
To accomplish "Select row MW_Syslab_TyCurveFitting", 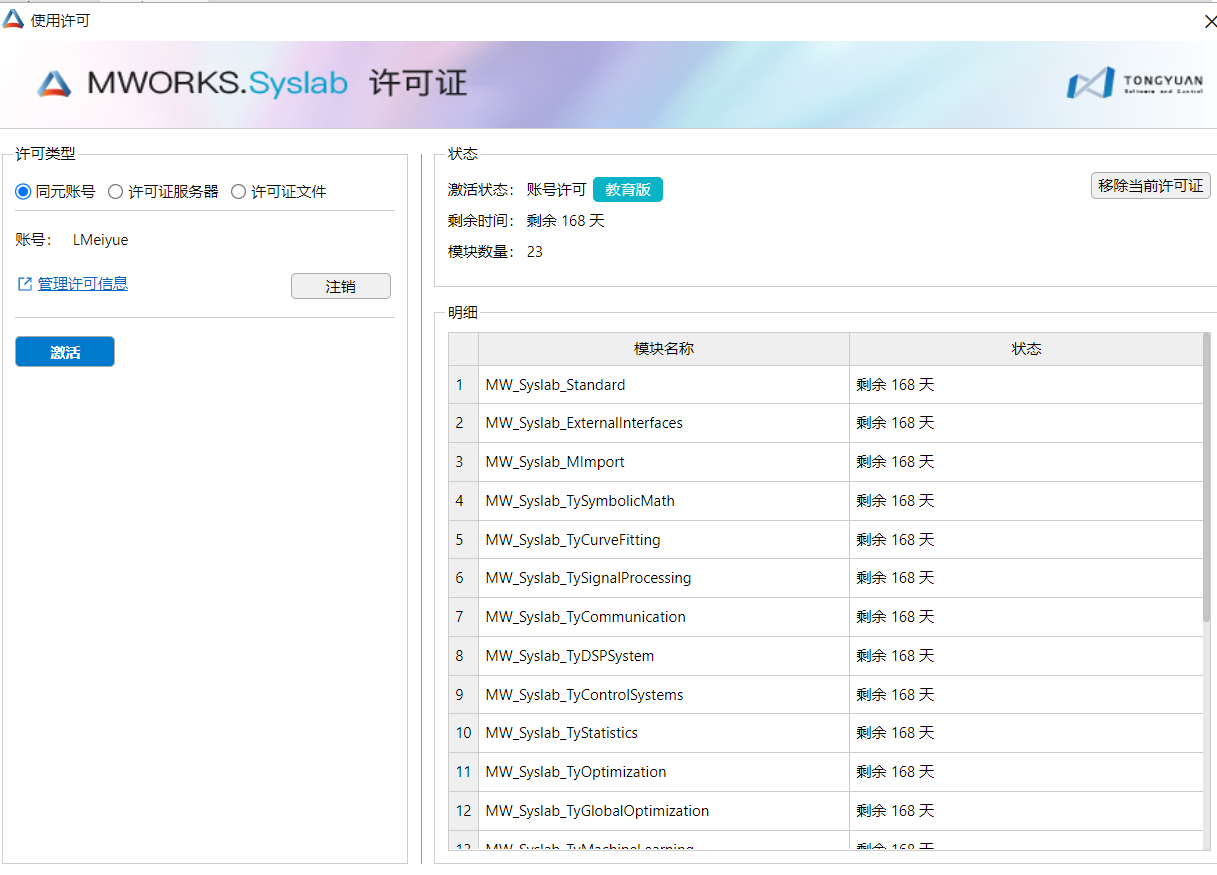I will pos(826,540).
